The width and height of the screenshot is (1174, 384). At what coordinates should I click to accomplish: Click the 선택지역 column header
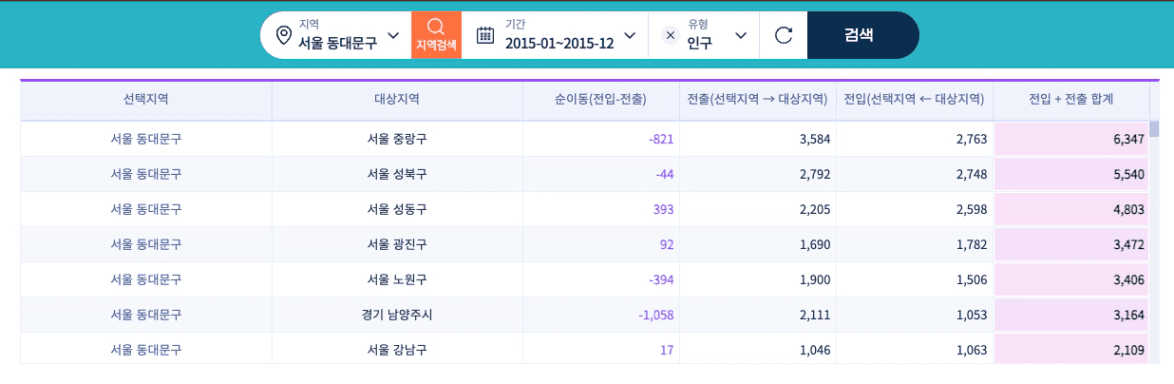coord(146,100)
